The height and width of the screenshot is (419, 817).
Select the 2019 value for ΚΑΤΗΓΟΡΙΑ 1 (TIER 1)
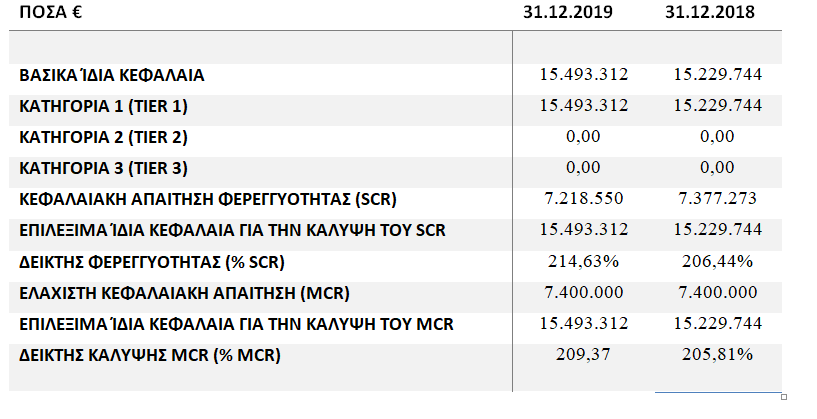click(x=584, y=106)
